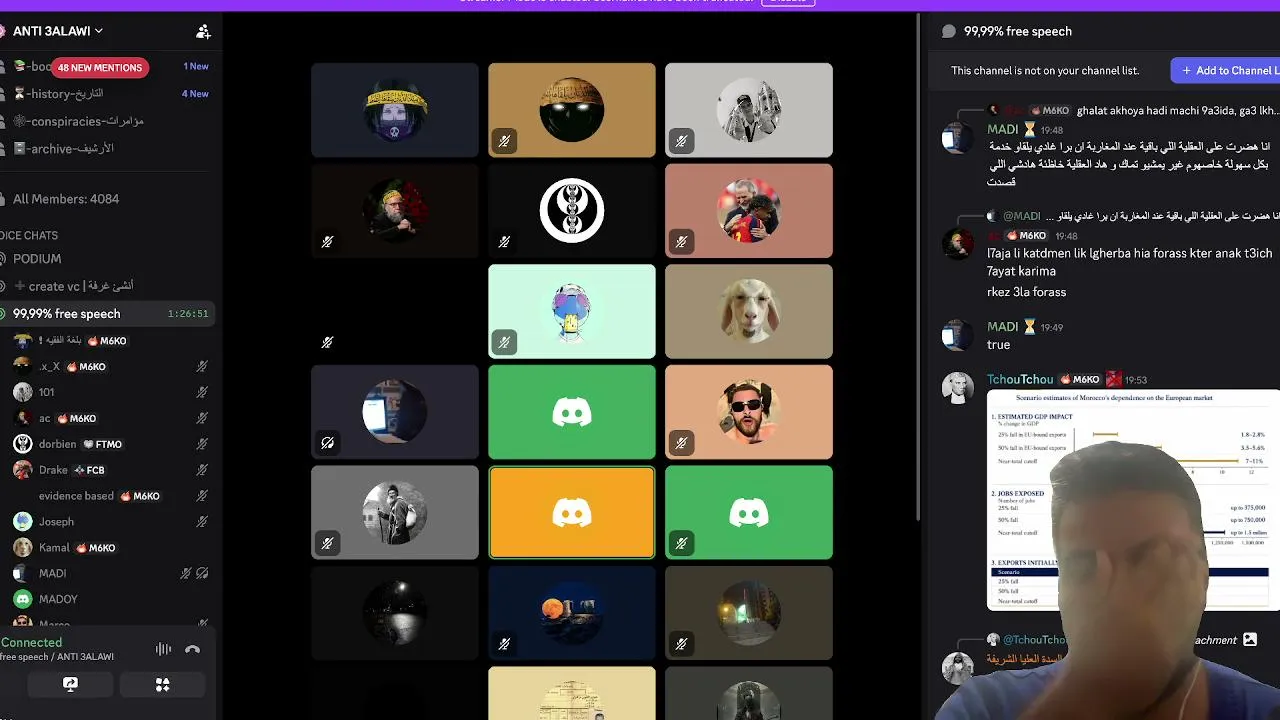Open the activities launcher button
The width and height of the screenshot is (1280, 720).
click(162, 685)
